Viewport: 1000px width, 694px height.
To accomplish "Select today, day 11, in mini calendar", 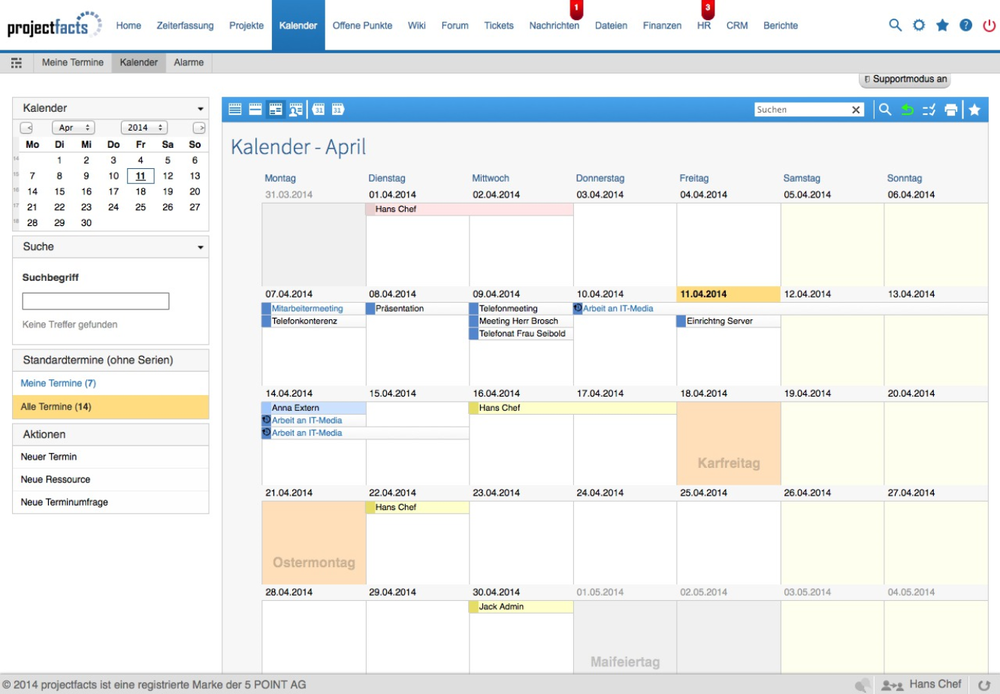I will coord(140,176).
